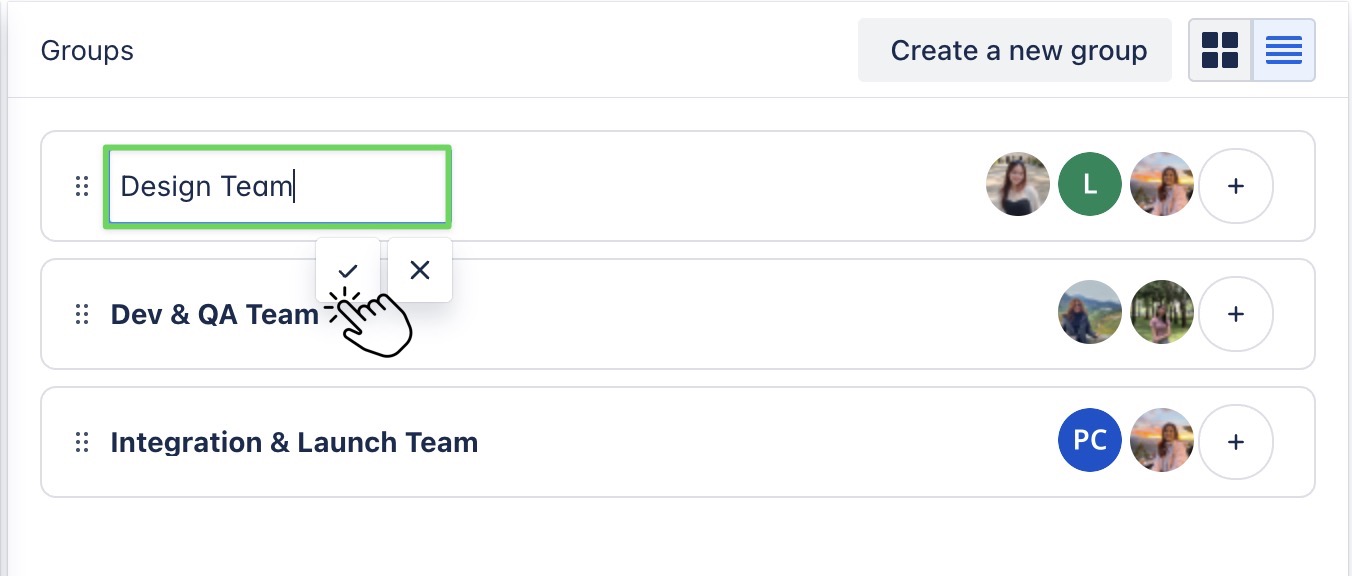Click the drag handle beside Integration & Launch Team

81,442
